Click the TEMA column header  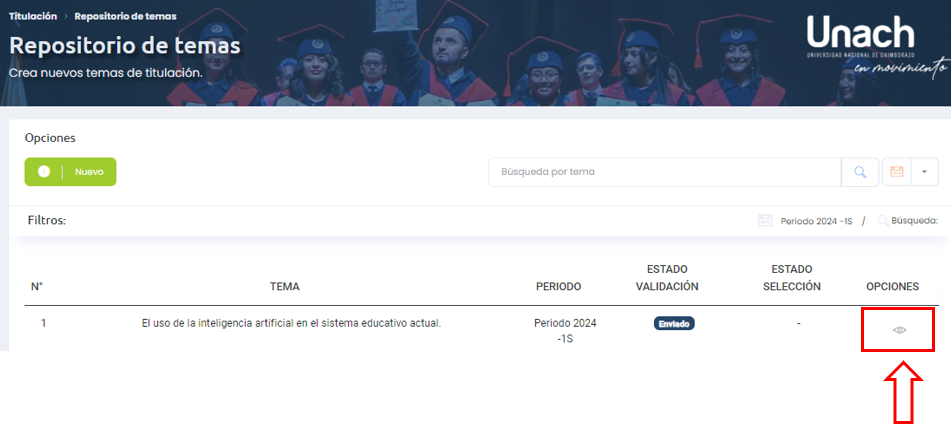tap(285, 287)
